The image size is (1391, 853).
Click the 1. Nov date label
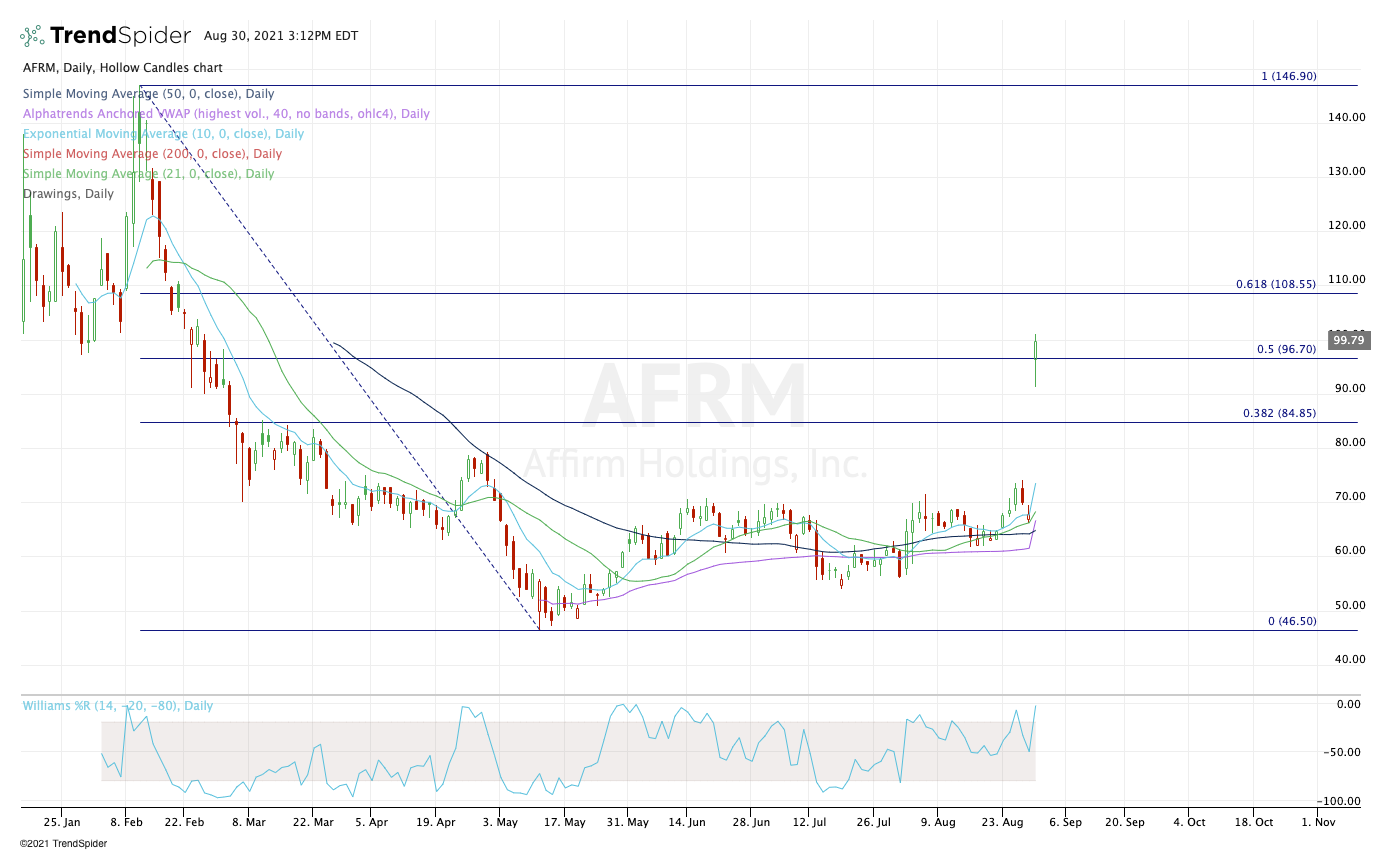click(1318, 822)
